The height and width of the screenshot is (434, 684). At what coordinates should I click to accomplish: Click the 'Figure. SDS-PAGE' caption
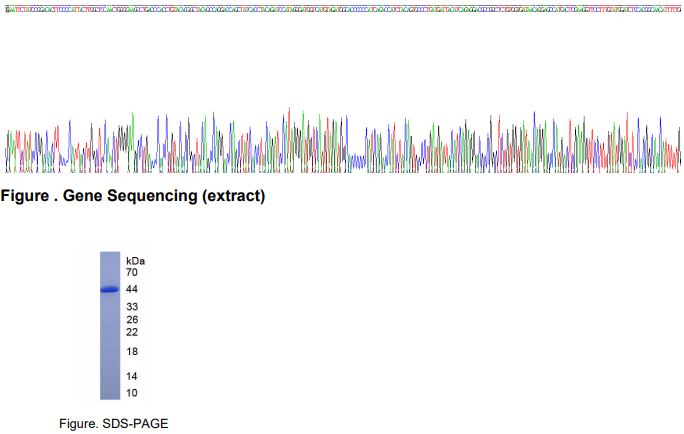click(x=114, y=424)
